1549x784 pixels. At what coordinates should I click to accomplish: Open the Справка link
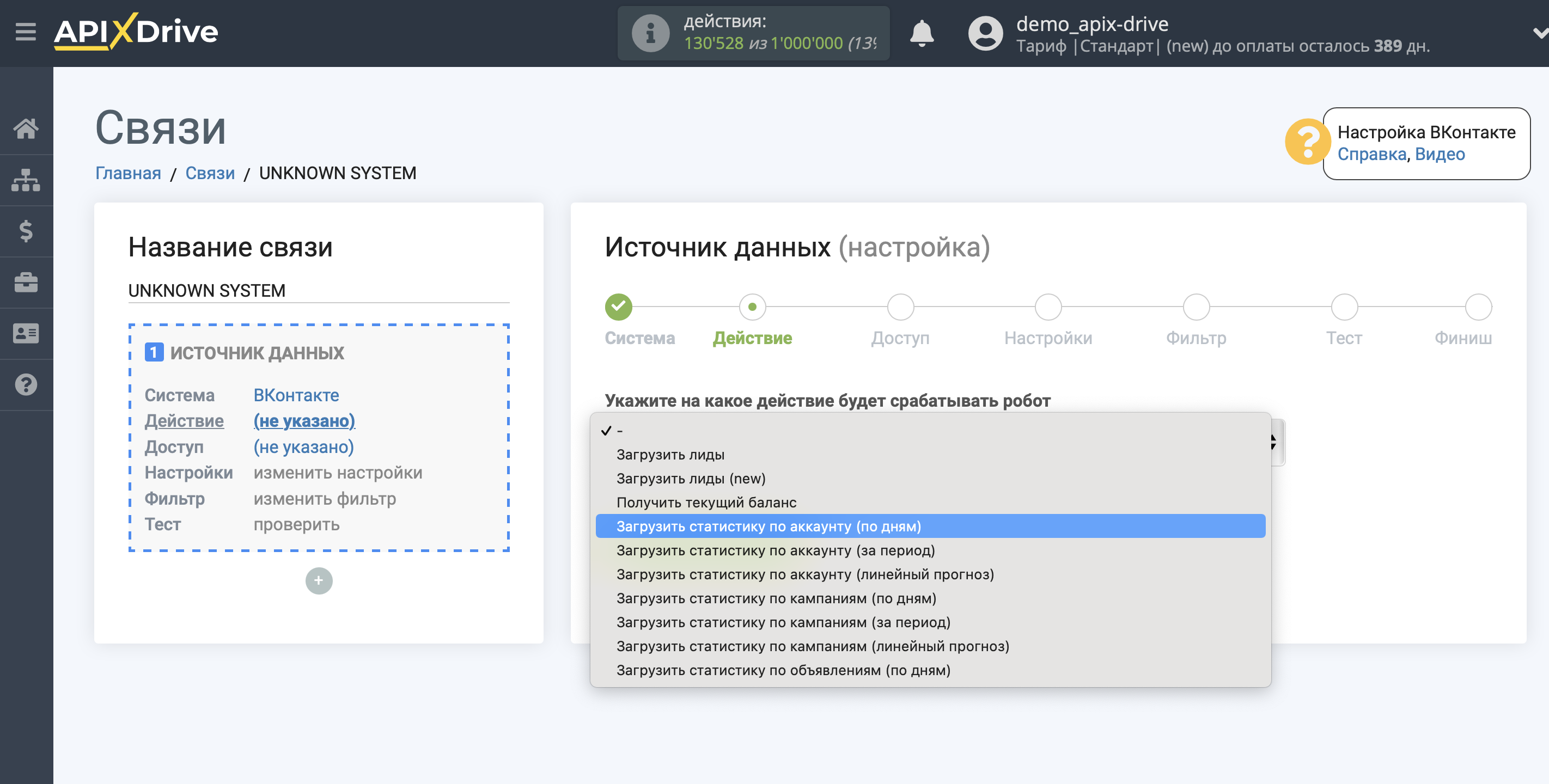coord(1371,155)
